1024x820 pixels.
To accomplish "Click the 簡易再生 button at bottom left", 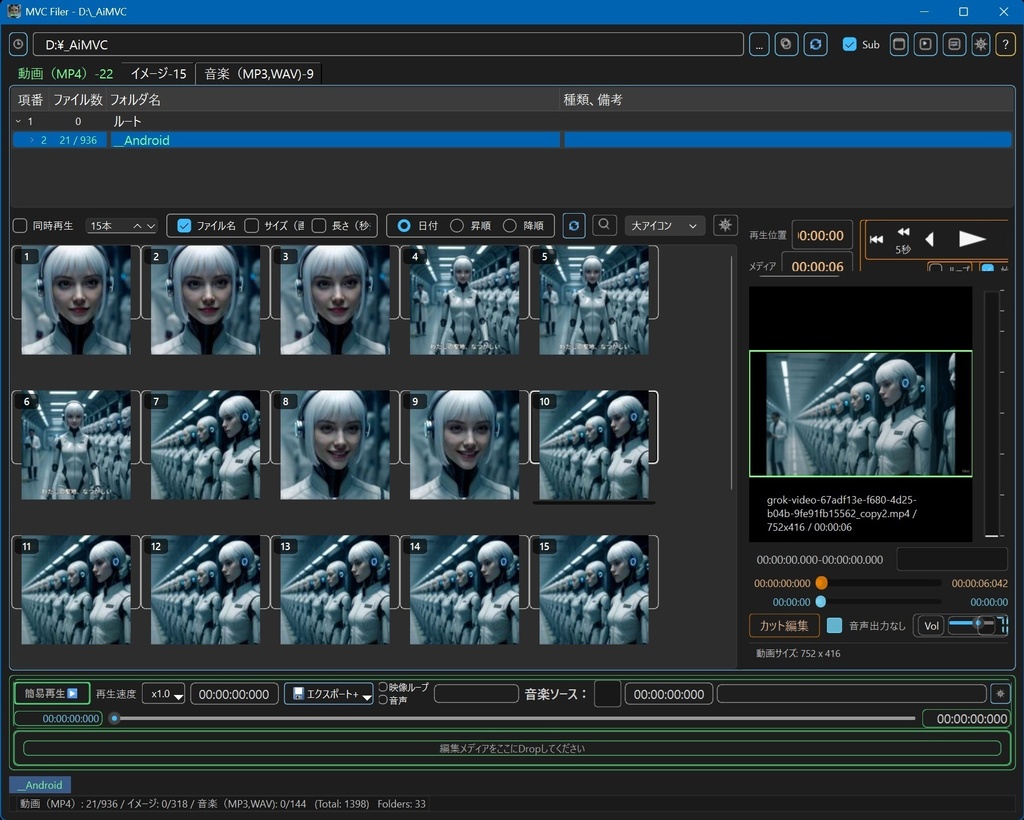I will 50,693.
